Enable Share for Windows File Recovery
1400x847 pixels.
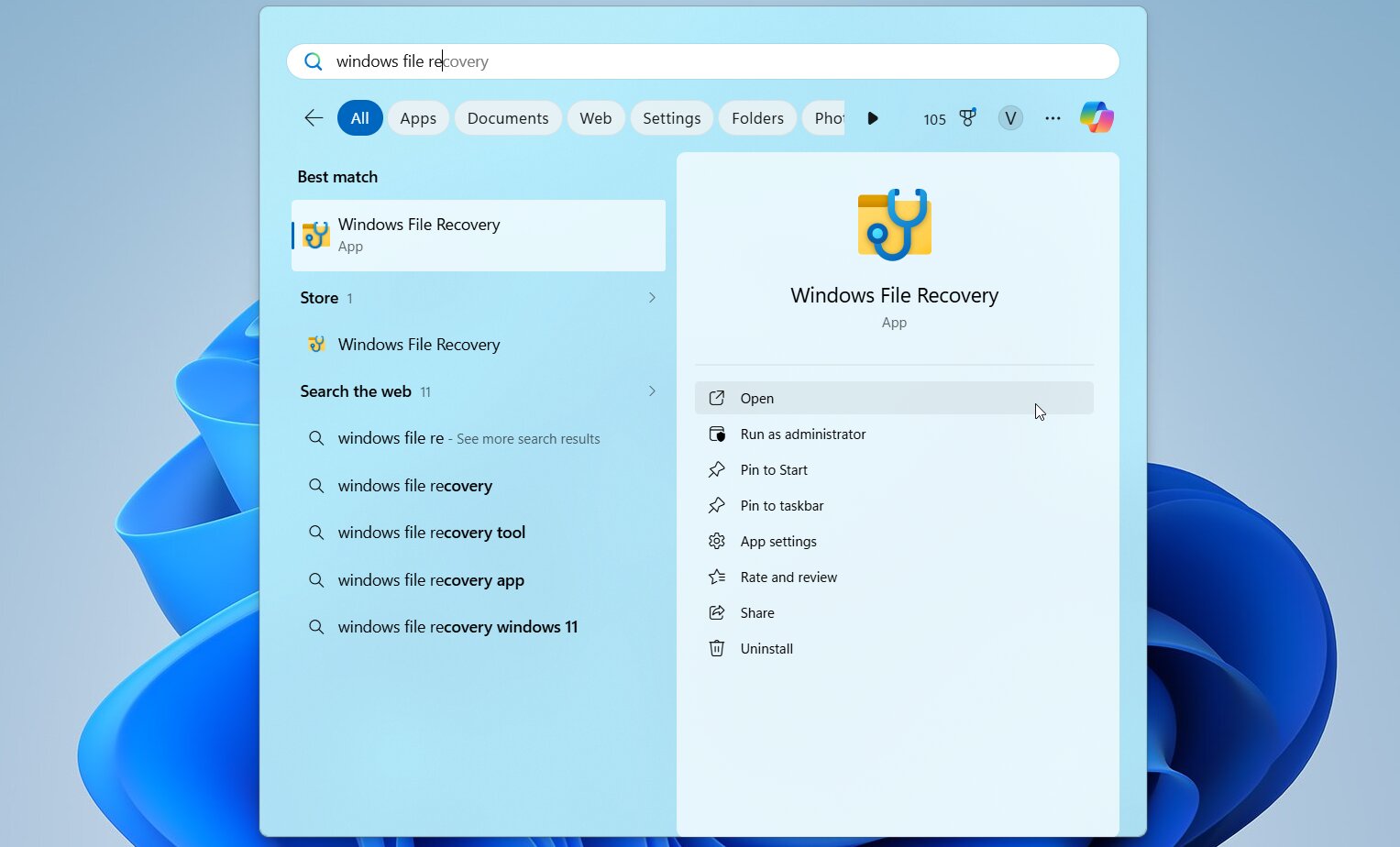click(756, 612)
